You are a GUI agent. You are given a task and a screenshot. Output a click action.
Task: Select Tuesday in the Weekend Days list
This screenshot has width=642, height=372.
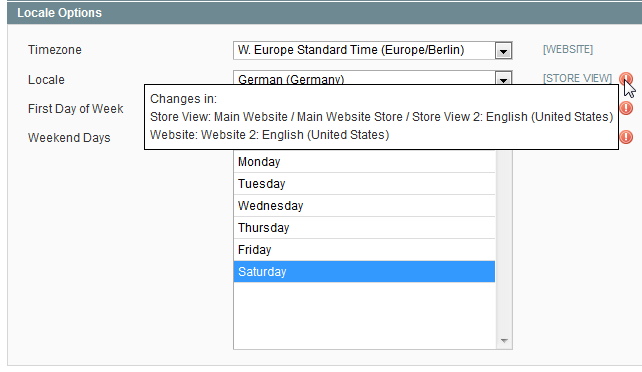pos(364,184)
